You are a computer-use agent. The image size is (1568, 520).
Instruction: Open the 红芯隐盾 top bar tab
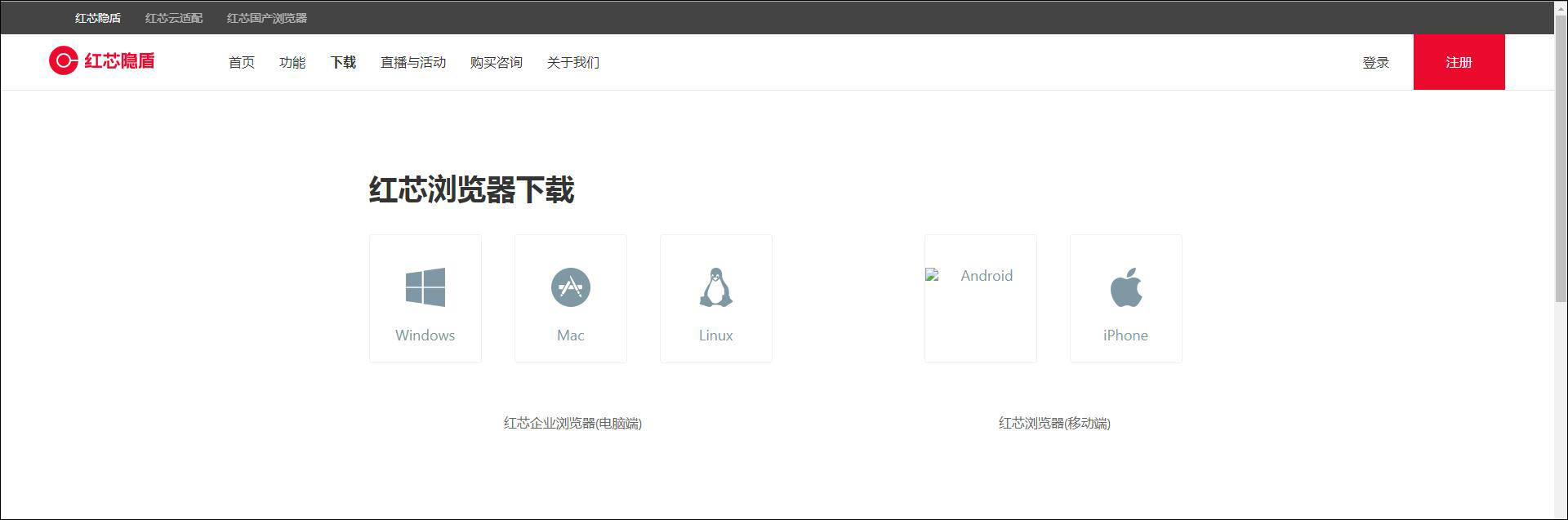click(98, 18)
